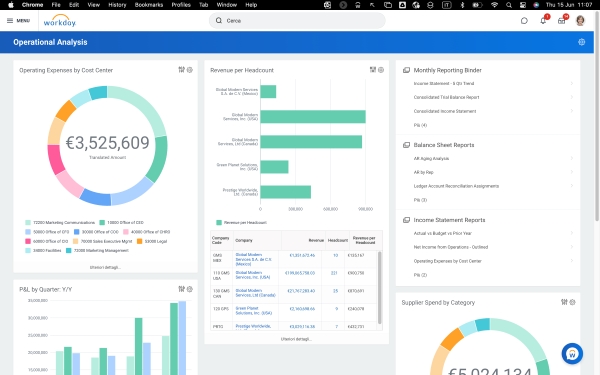Image resolution: width=600 pixels, height=375 pixels.
Task: Expand AR Aging Analysis row chevron
Action: tap(571, 158)
